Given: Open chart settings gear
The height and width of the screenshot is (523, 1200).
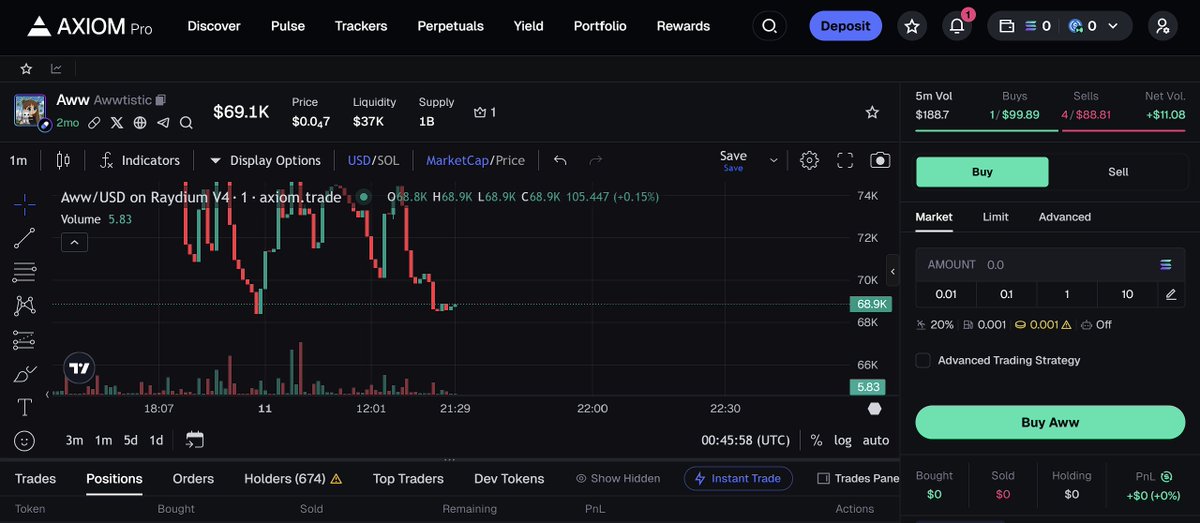Looking at the screenshot, I should click(x=810, y=160).
